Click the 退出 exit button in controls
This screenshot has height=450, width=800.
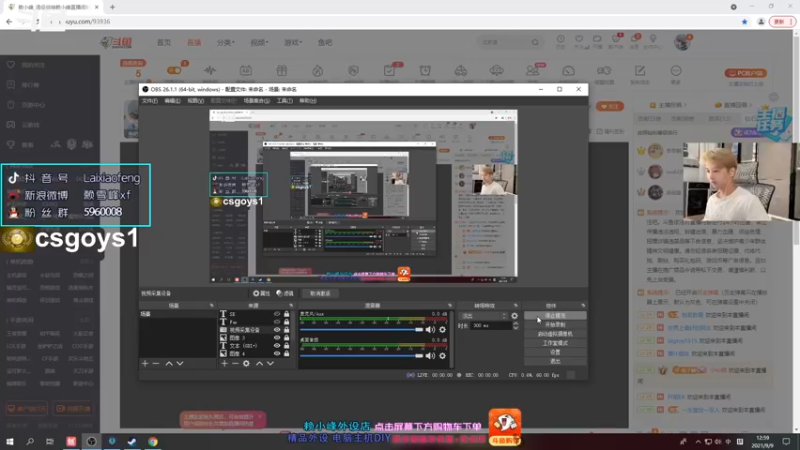(555, 361)
